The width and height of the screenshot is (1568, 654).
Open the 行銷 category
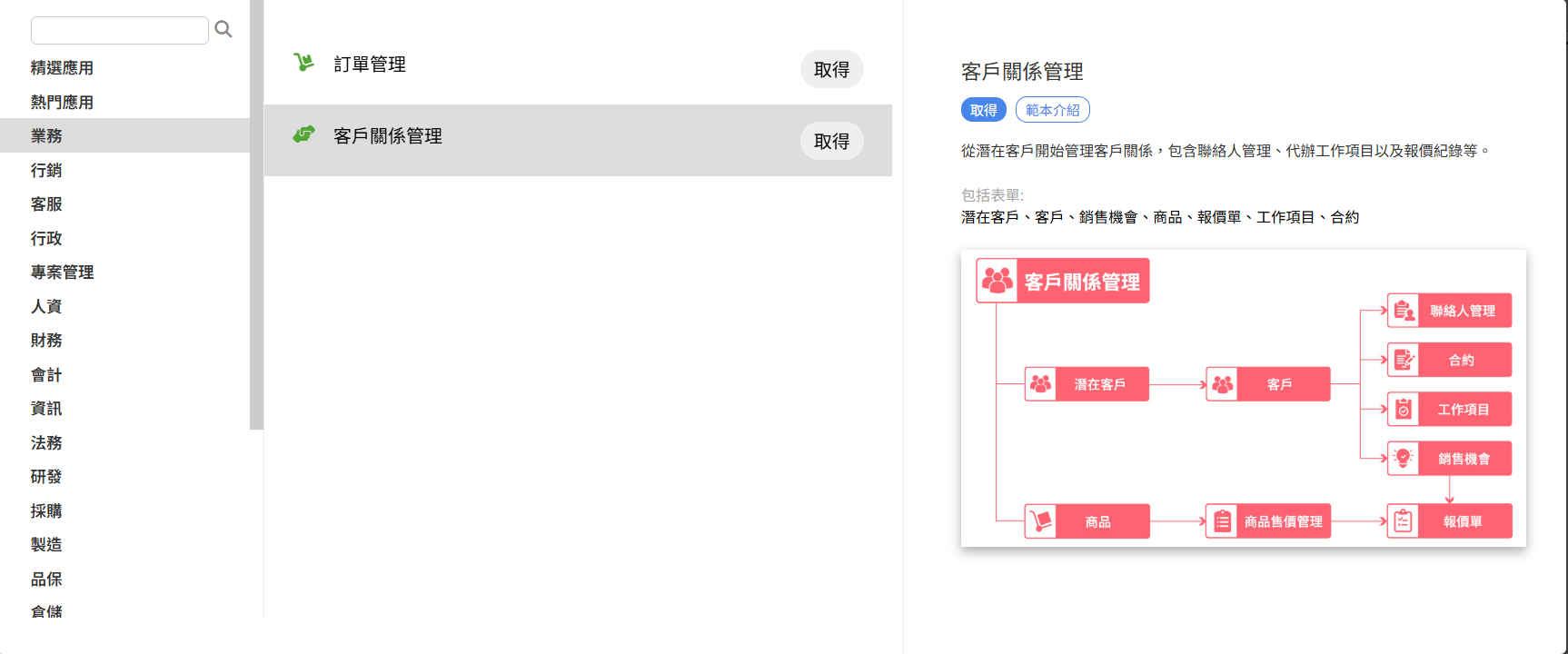[x=46, y=171]
